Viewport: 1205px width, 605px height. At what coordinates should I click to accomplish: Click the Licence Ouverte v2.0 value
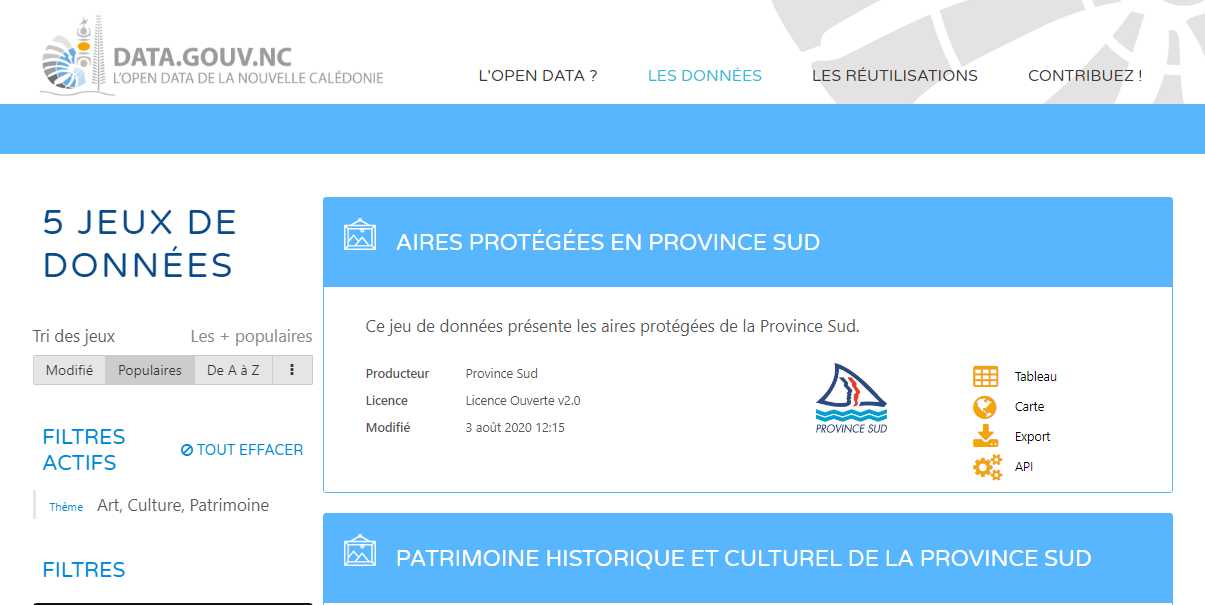tap(523, 401)
